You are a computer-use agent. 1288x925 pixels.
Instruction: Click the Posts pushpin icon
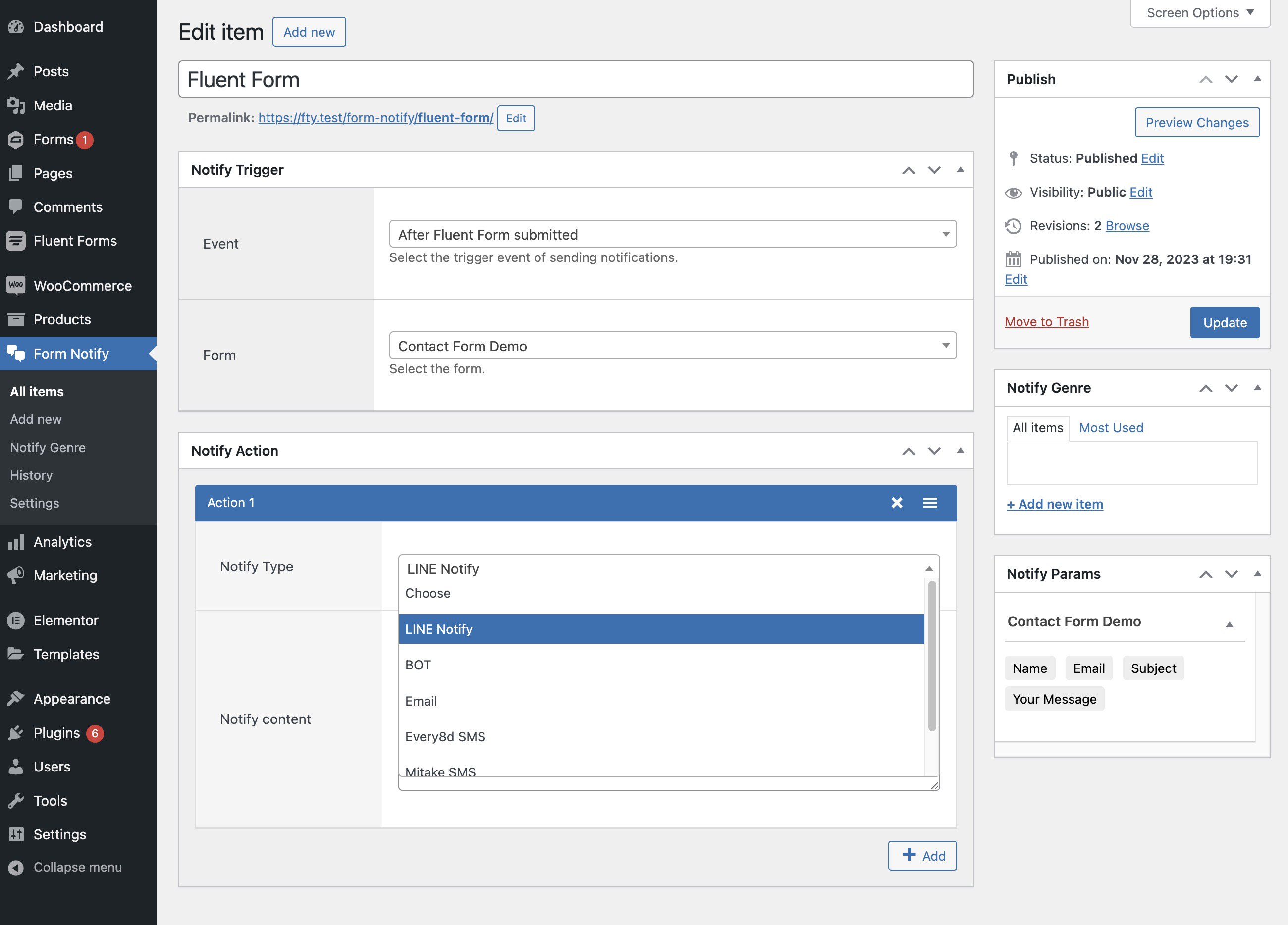(16, 71)
